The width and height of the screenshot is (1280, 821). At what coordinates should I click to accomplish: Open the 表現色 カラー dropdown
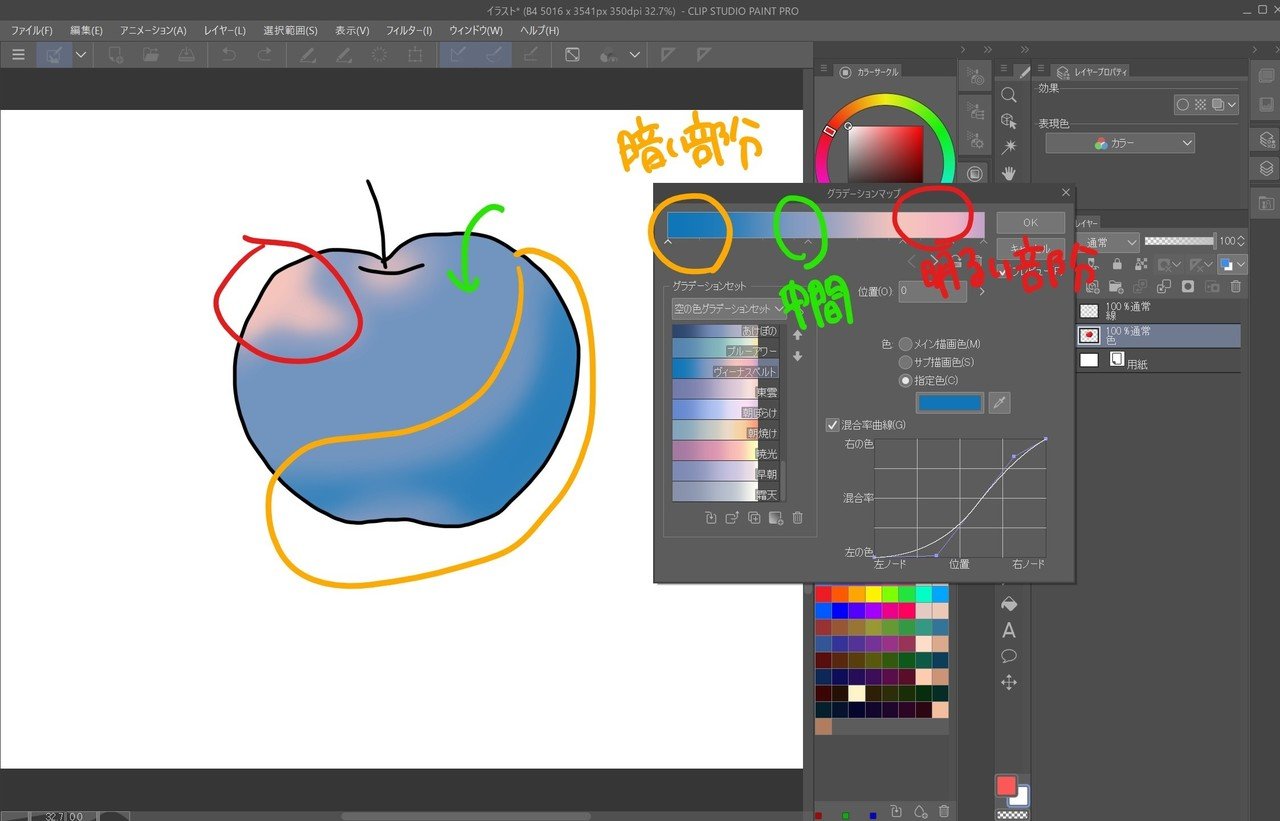[1120, 143]
